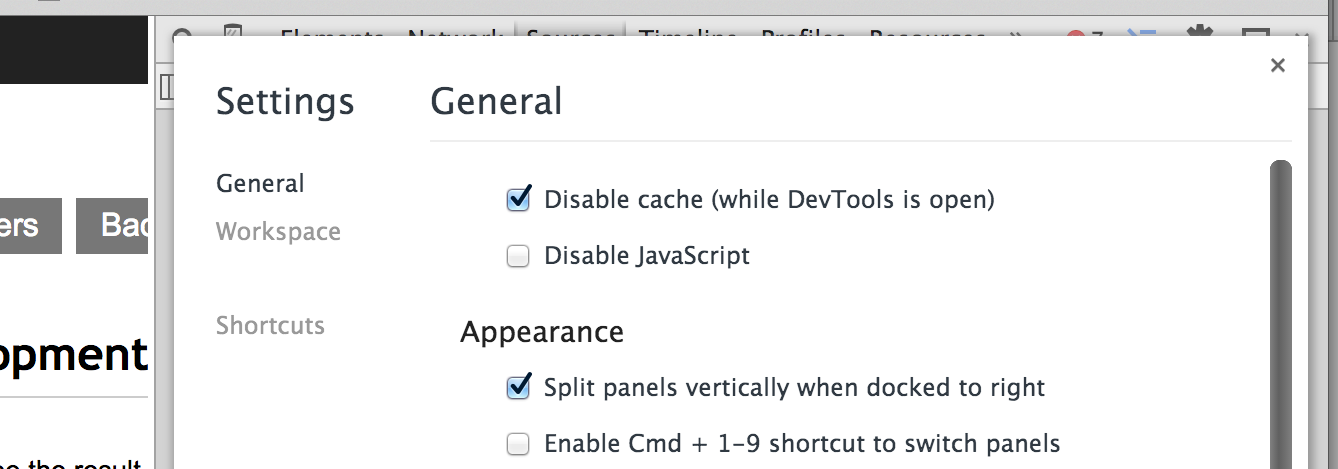This screenshot has width=1338, height=469.
Task: Switch to the Timeline panel tab
Action: click(x=688, y=34)
